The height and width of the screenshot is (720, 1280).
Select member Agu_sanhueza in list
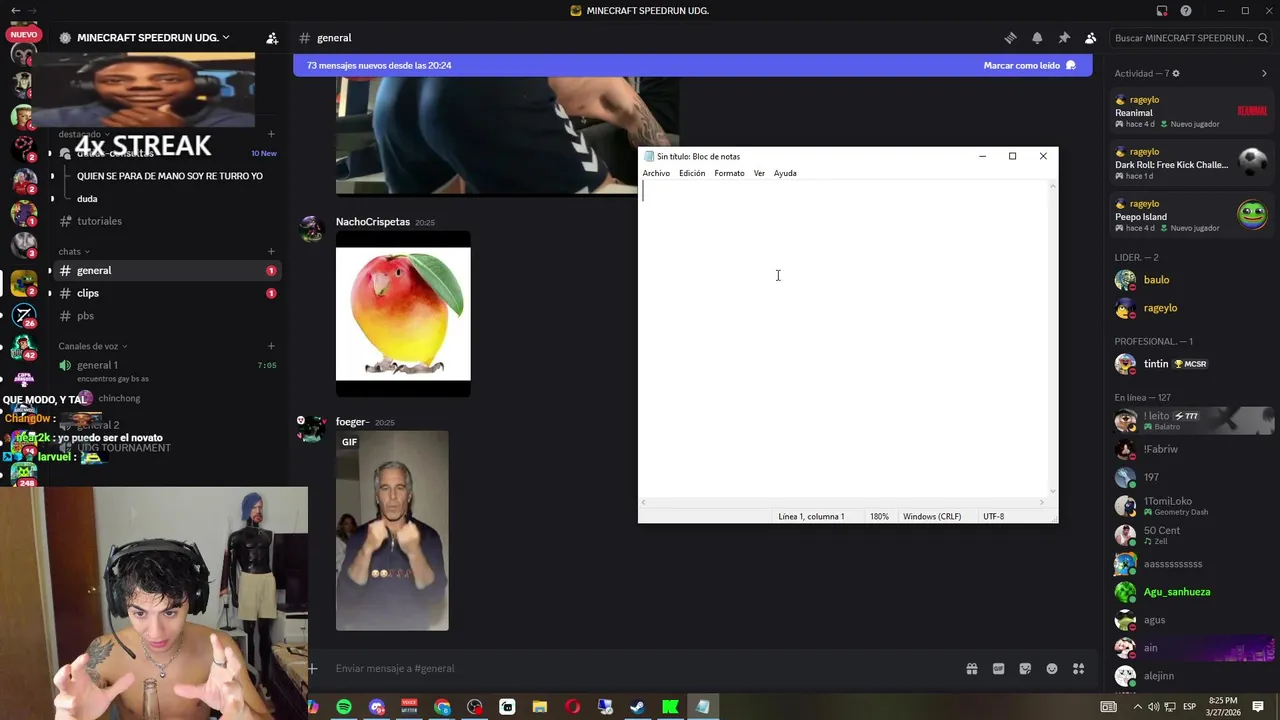[x=1191, y=592]
